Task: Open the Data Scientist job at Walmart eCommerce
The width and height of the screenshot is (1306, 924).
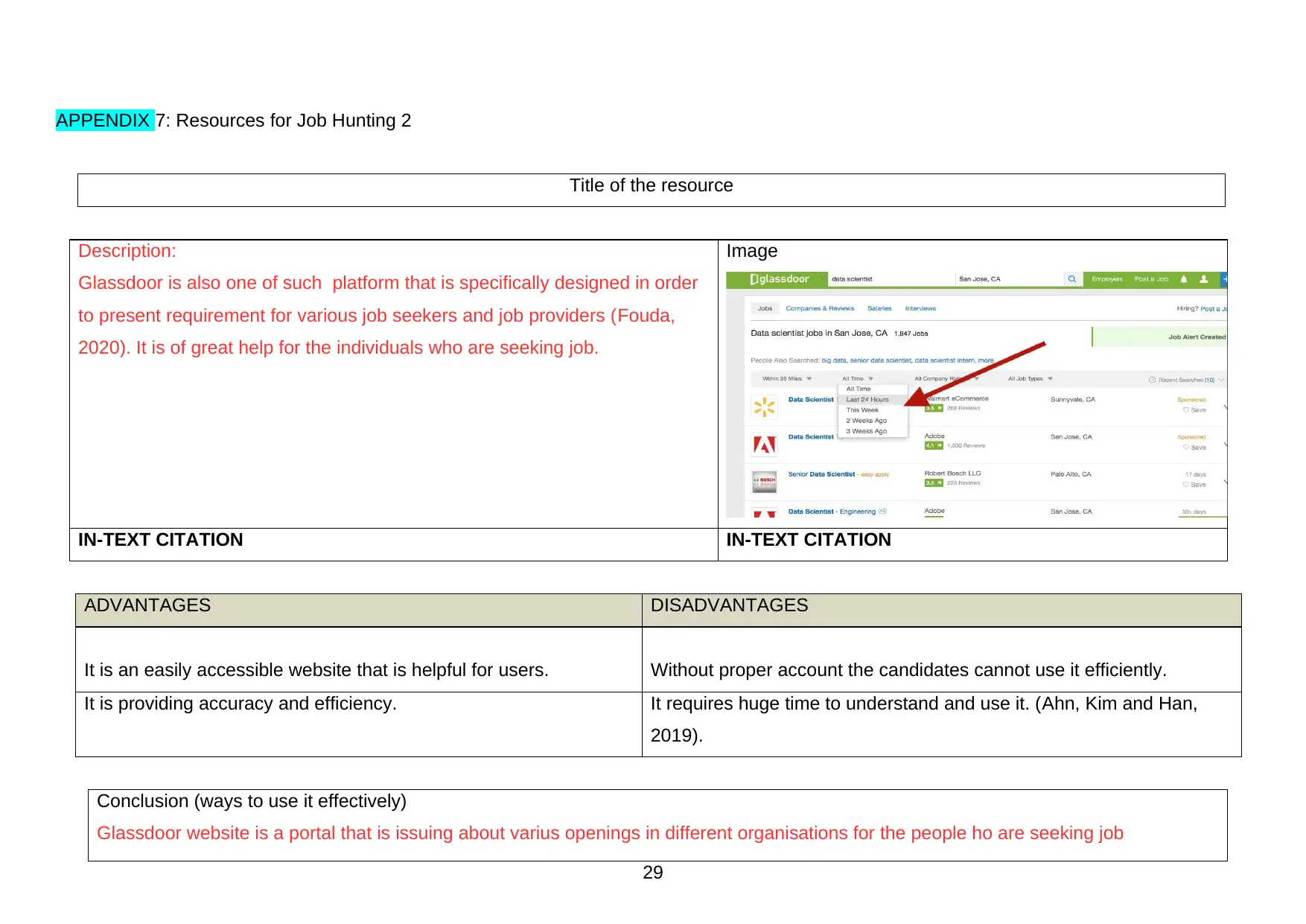Action: coord(811,400)
